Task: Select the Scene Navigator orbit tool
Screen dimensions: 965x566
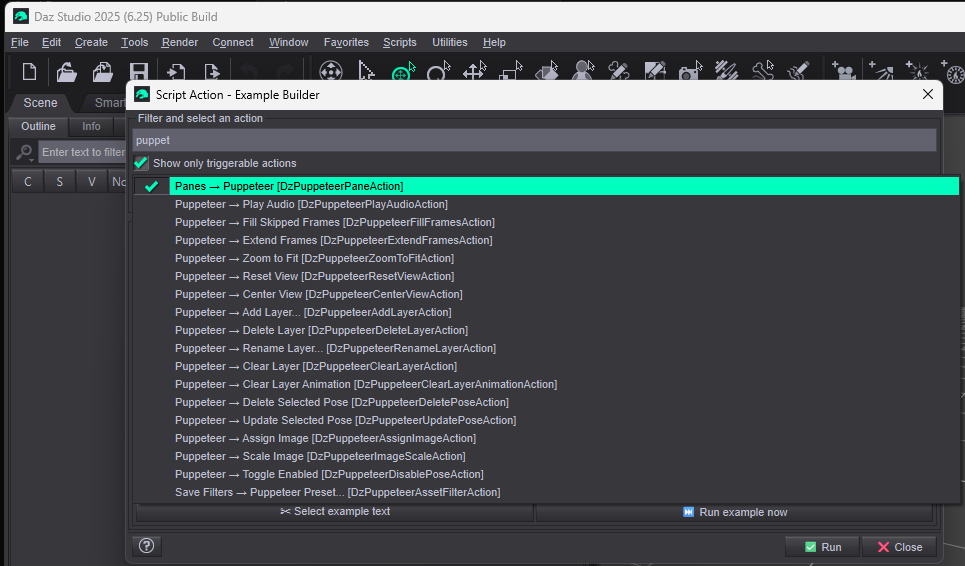Action: pyautogui.click(x=331, y=71)
